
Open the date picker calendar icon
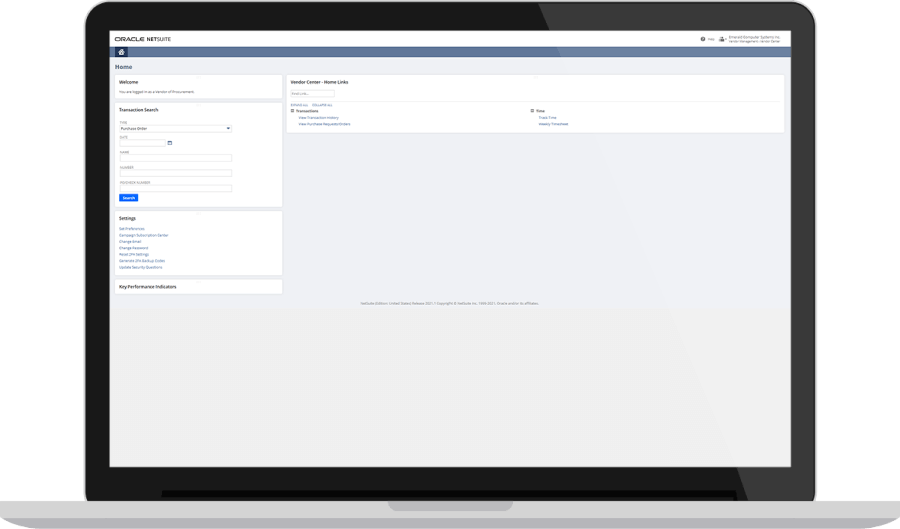pos(170,143)
